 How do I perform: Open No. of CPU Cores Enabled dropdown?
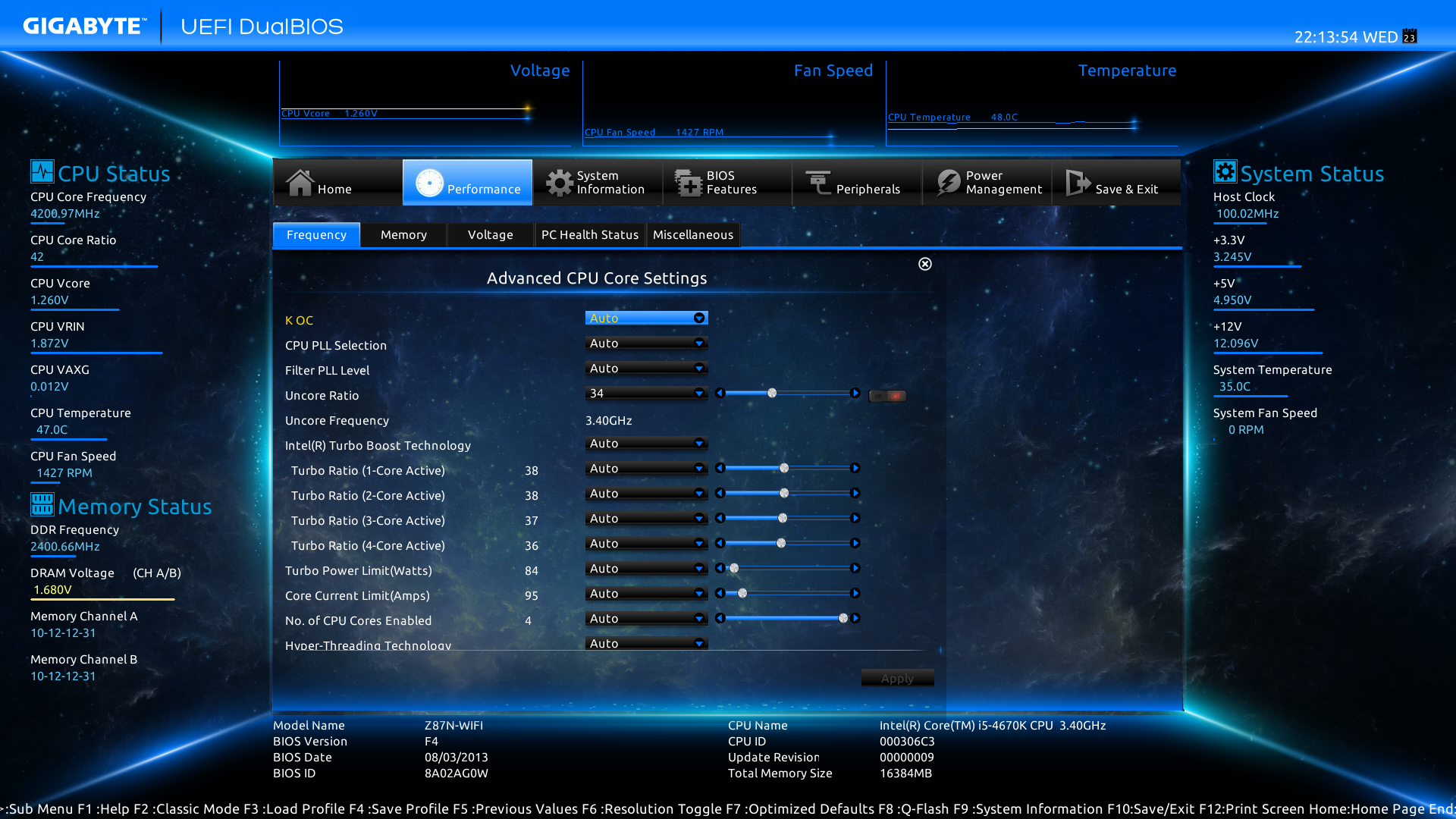(646, 619)
